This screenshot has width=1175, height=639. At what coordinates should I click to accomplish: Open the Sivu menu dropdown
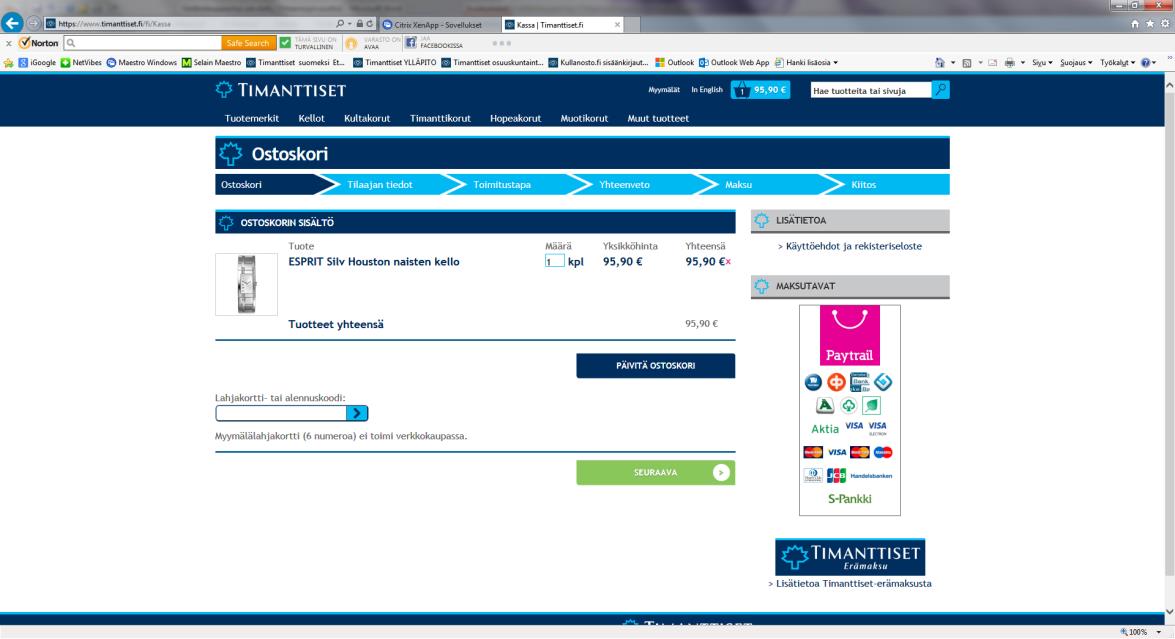coord(1042,63)
